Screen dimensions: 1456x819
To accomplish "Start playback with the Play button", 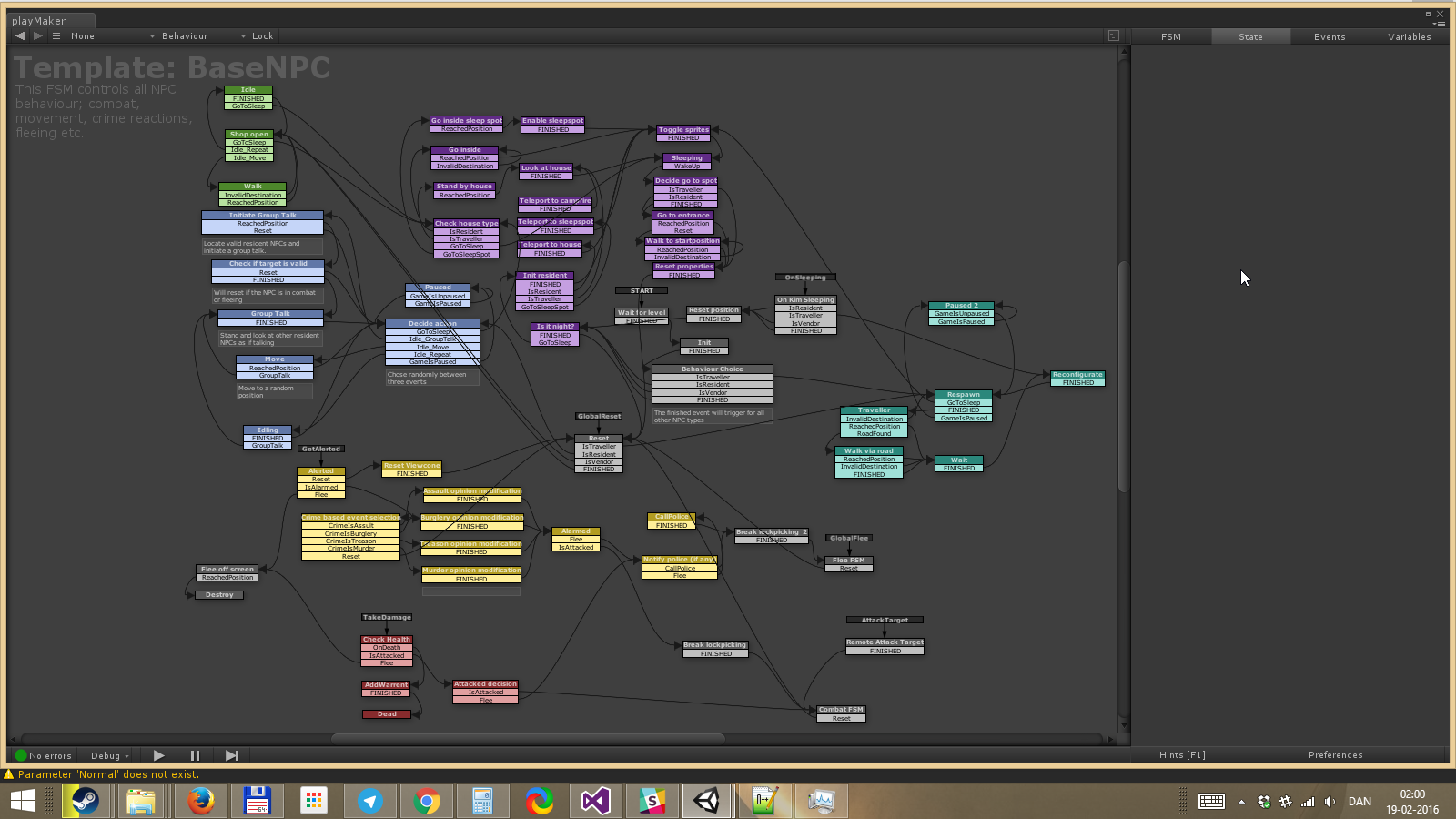I will 159,755.
